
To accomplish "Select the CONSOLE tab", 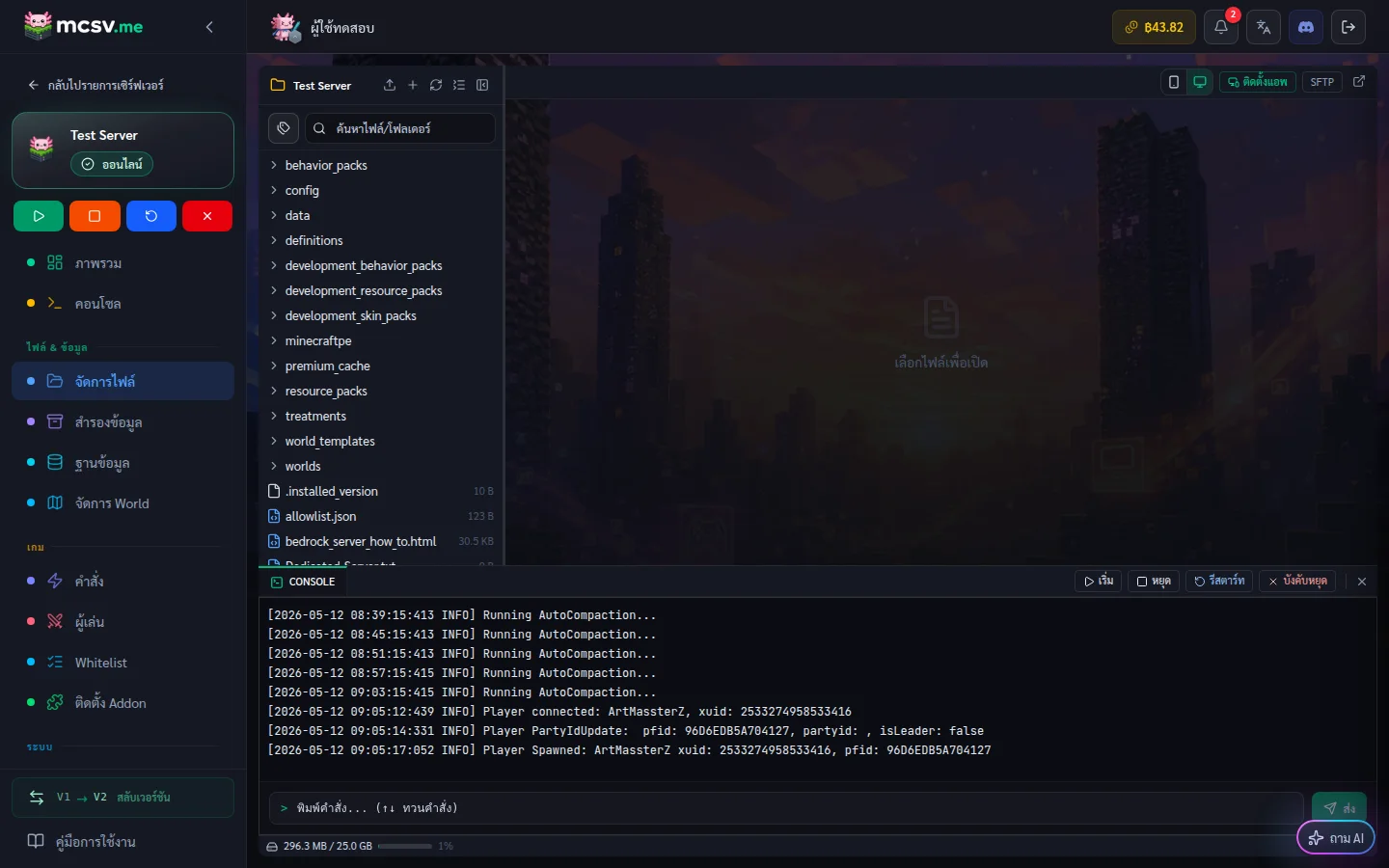I will pos(303,582).
